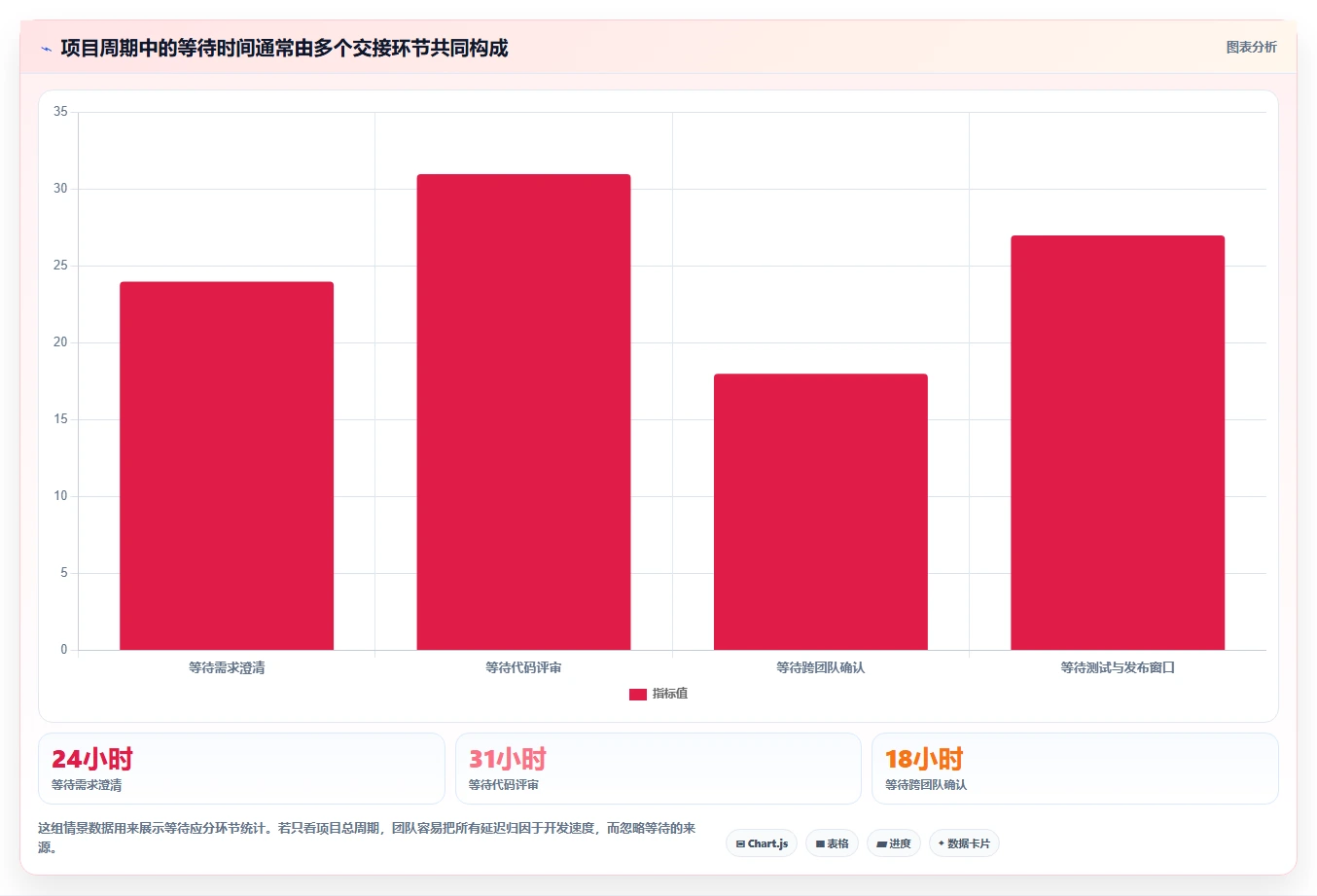
Task: Open the 18小时 stat card
Action: [x=1075, y=769]
